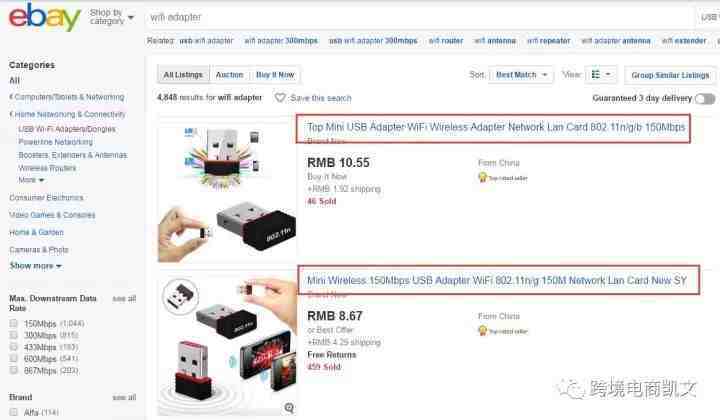This screenshot has height=420, width=720.
Task: Go back to Computers/Tablets & Networking category
Action: click(x=67, y=97)
